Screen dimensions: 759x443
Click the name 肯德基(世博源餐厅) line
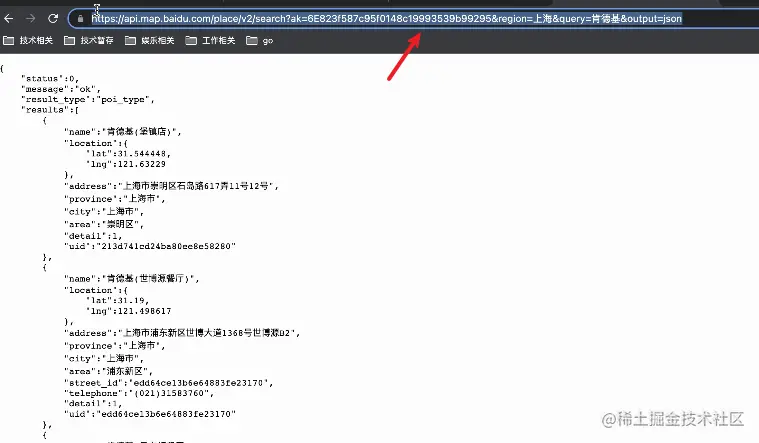[131, 278]
